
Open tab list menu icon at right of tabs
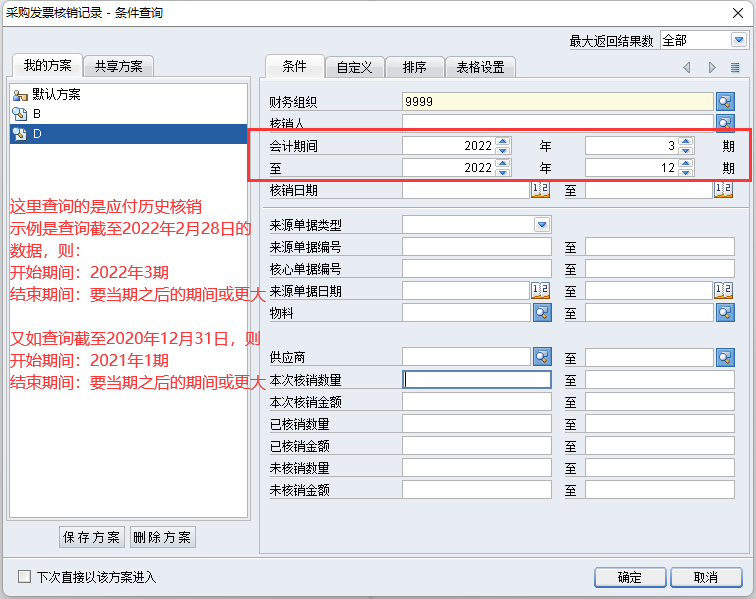(x=735, y=68)
